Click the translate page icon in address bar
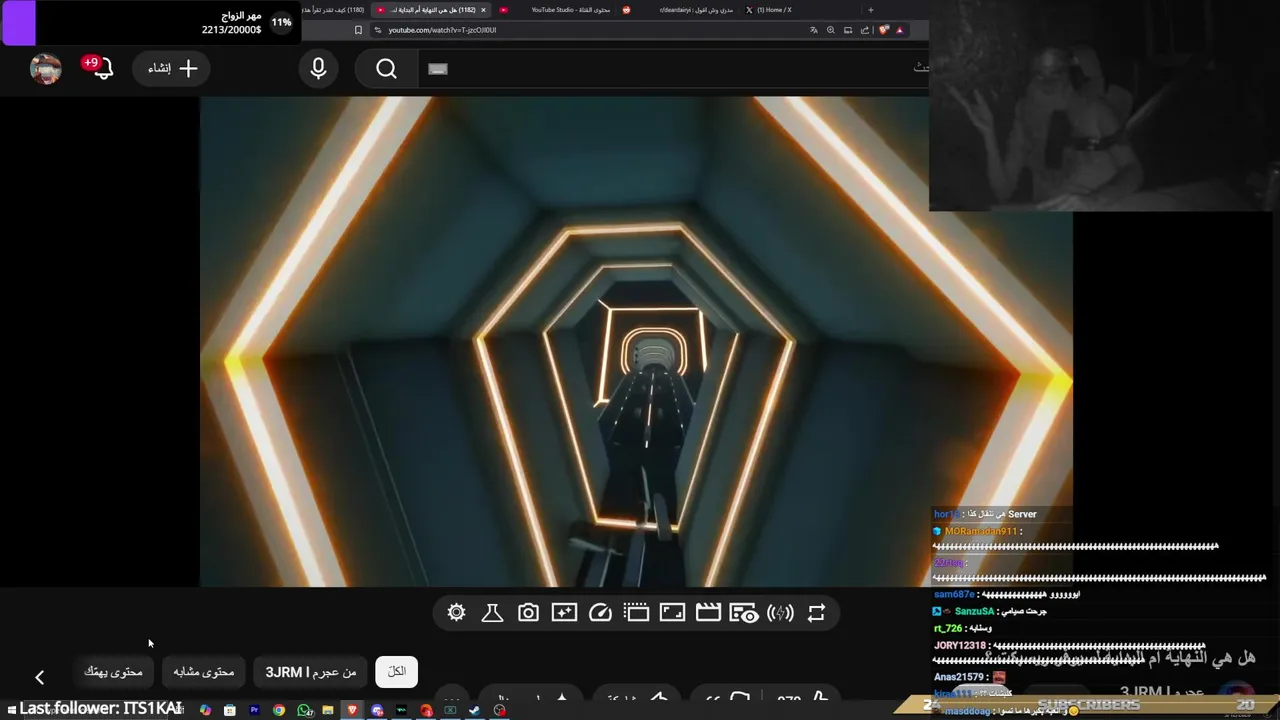 pos(814,30)
